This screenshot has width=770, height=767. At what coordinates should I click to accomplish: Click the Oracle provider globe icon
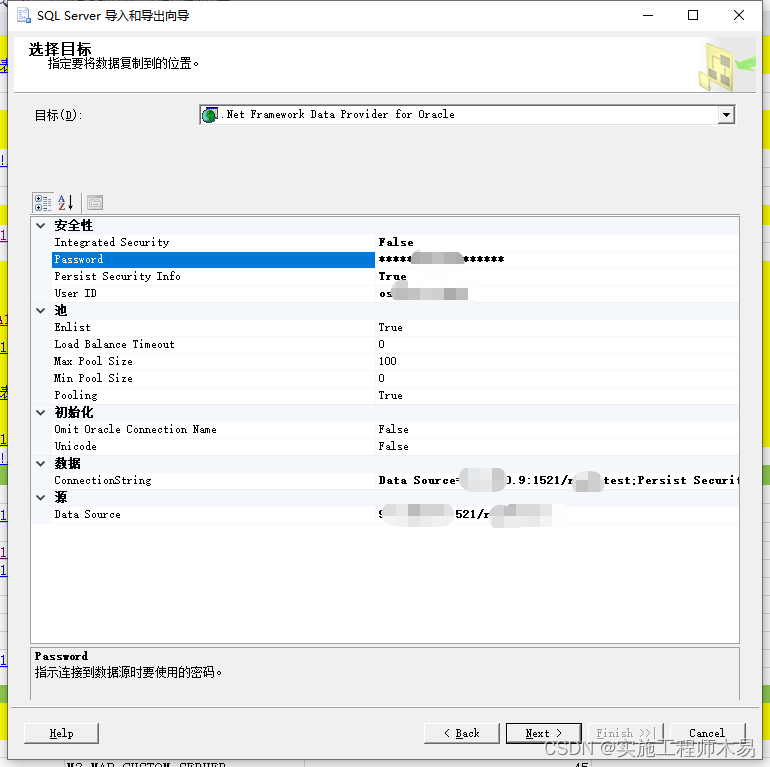pos(210,115)
